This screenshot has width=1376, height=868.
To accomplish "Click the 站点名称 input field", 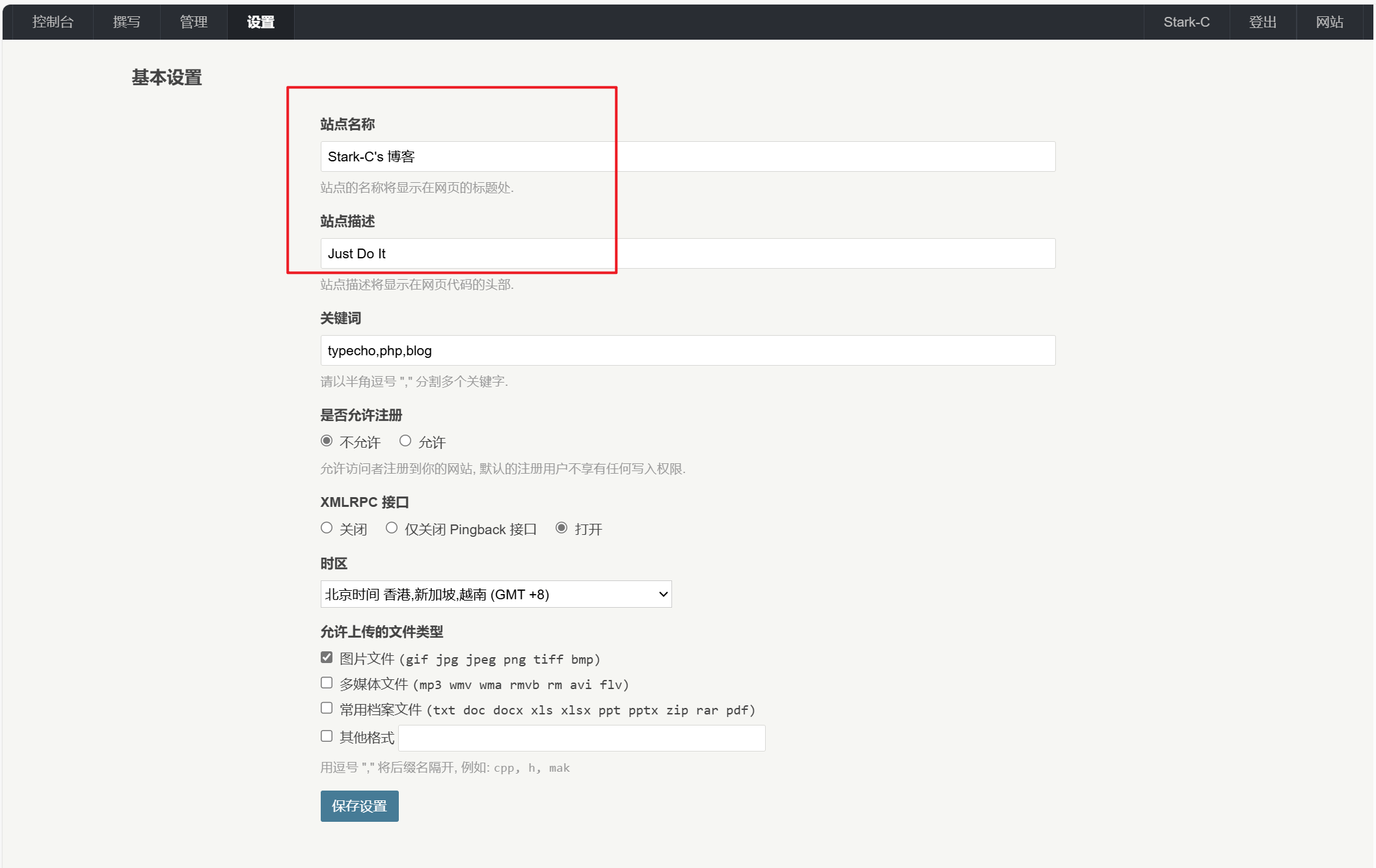I will tap(687, 157).
